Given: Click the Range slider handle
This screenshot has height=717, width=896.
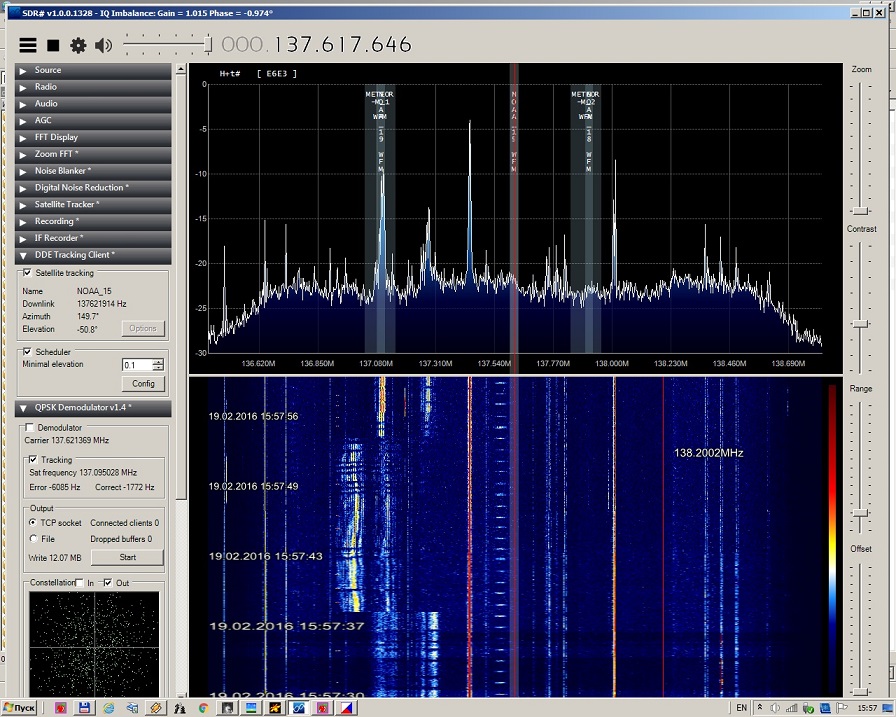Looking at the screenshot, I should coord(861,513).
